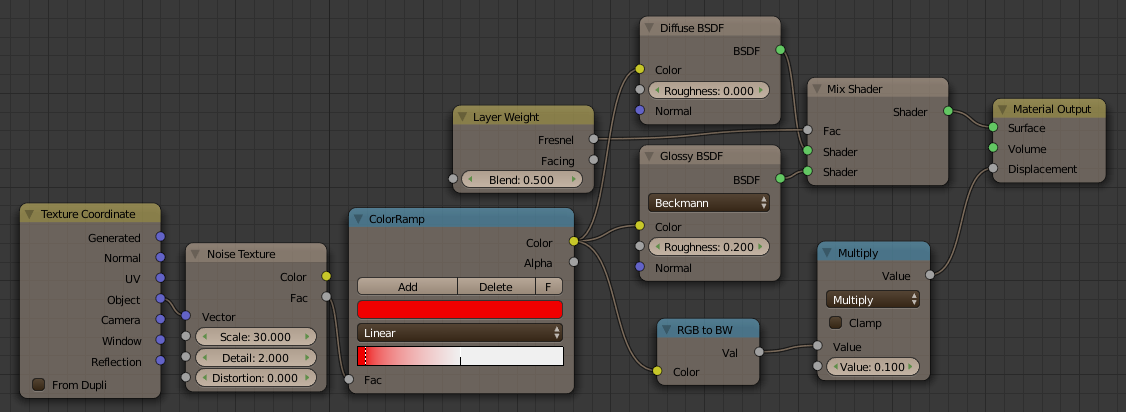1126x412 pixels.
Task: Click Noise Texture Vector input socket
Action: pos(186,316)
